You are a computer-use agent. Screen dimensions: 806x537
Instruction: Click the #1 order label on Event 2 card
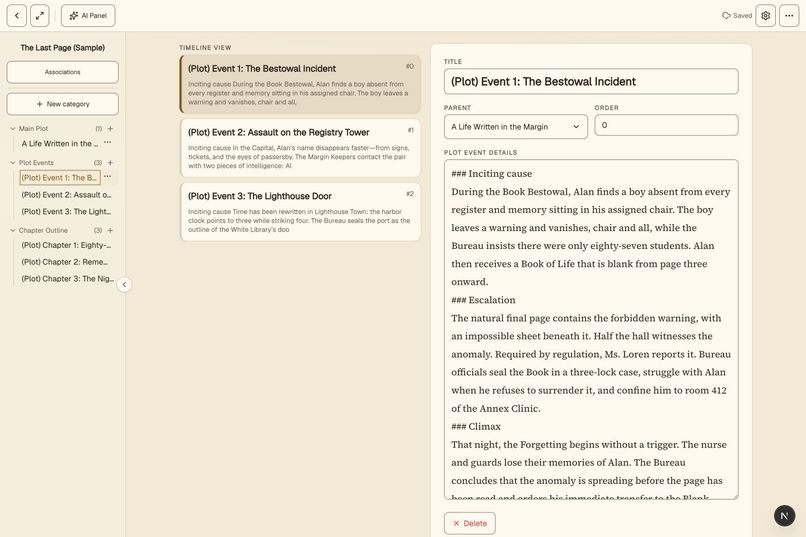[x=410, y=130]
